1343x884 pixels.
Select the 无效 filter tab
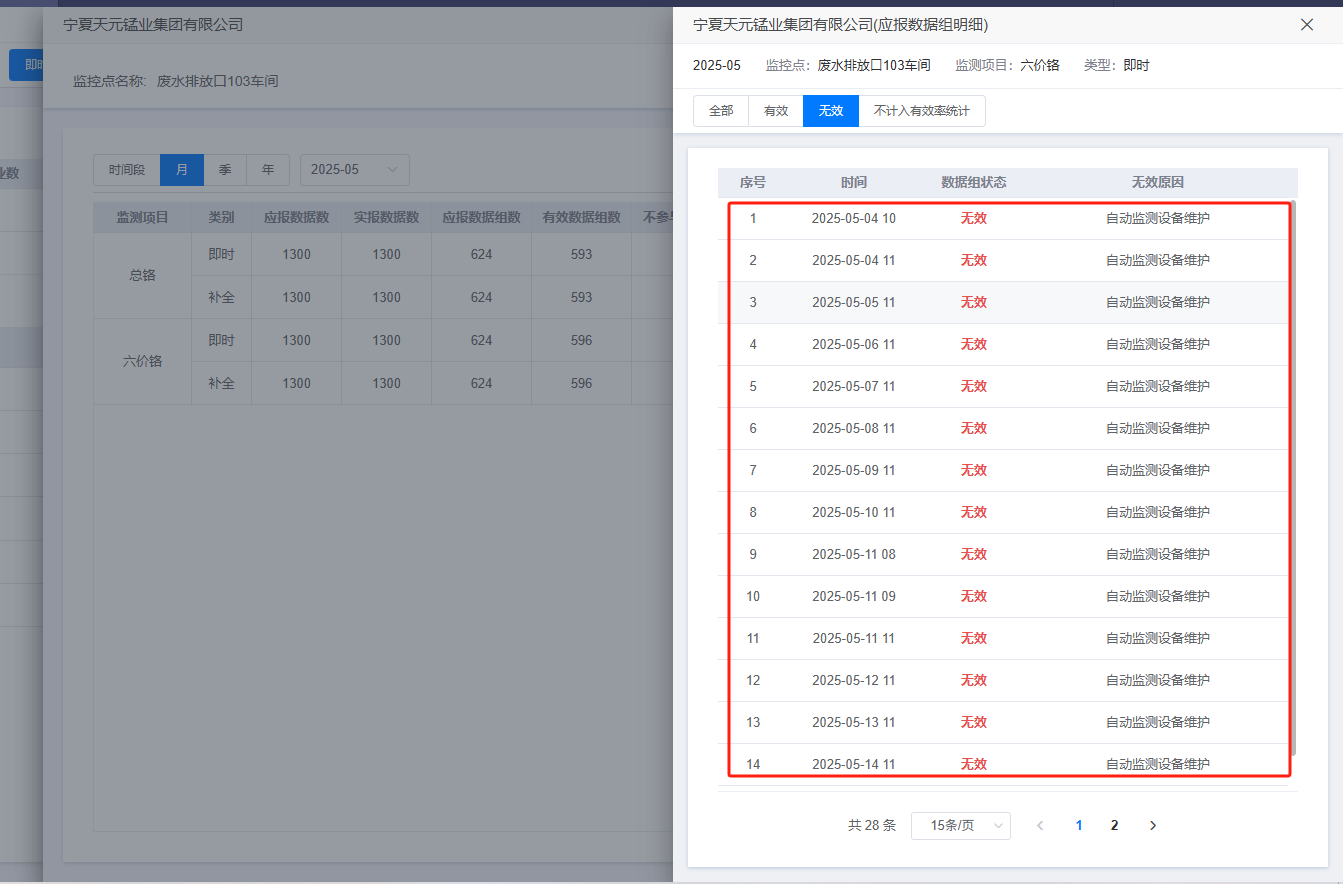coord(831,111)
